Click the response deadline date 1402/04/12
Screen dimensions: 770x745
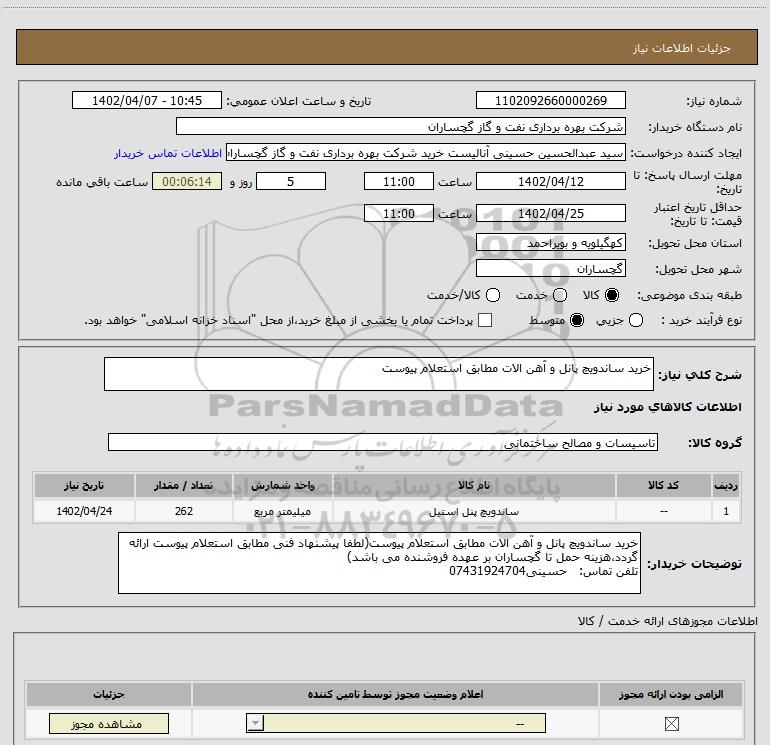[x=550, y=181]
